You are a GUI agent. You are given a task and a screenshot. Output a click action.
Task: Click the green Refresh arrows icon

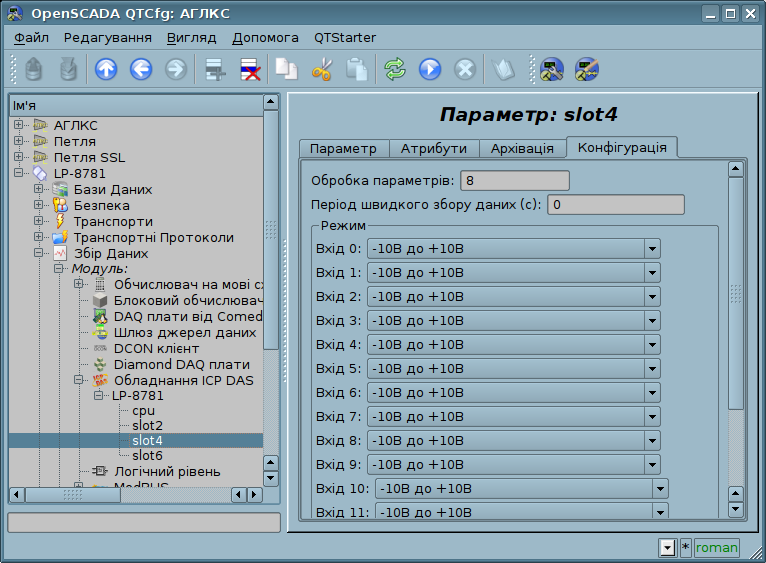pyautogui.click(x=395, y=69)
